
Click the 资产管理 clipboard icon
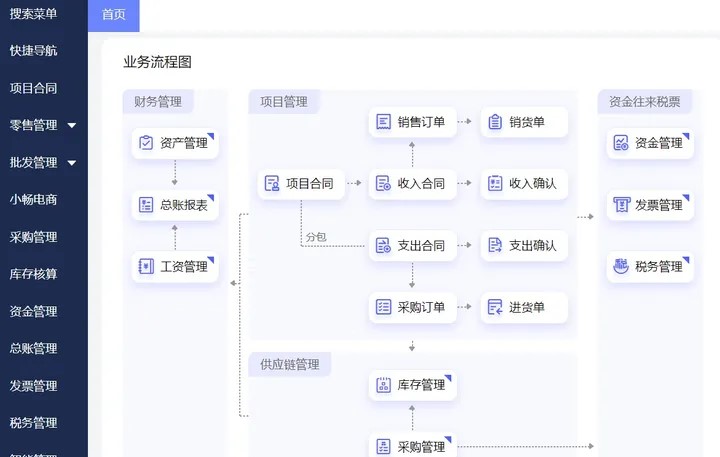(x=146, y=143)
